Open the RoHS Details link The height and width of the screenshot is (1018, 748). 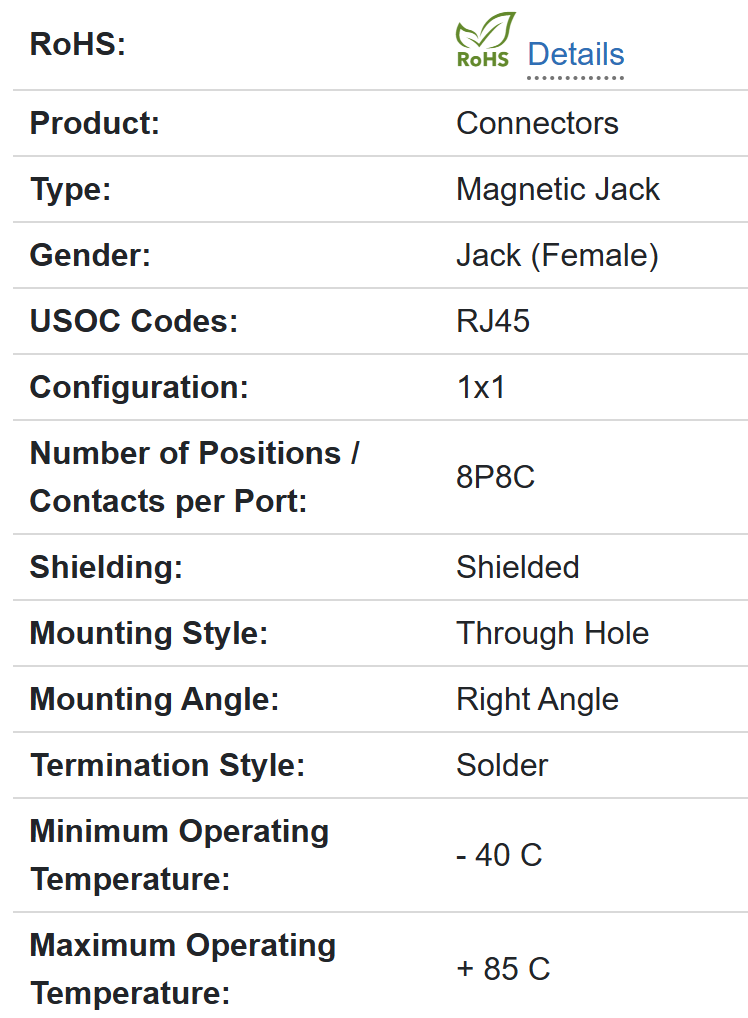click(x=575, y=54)
